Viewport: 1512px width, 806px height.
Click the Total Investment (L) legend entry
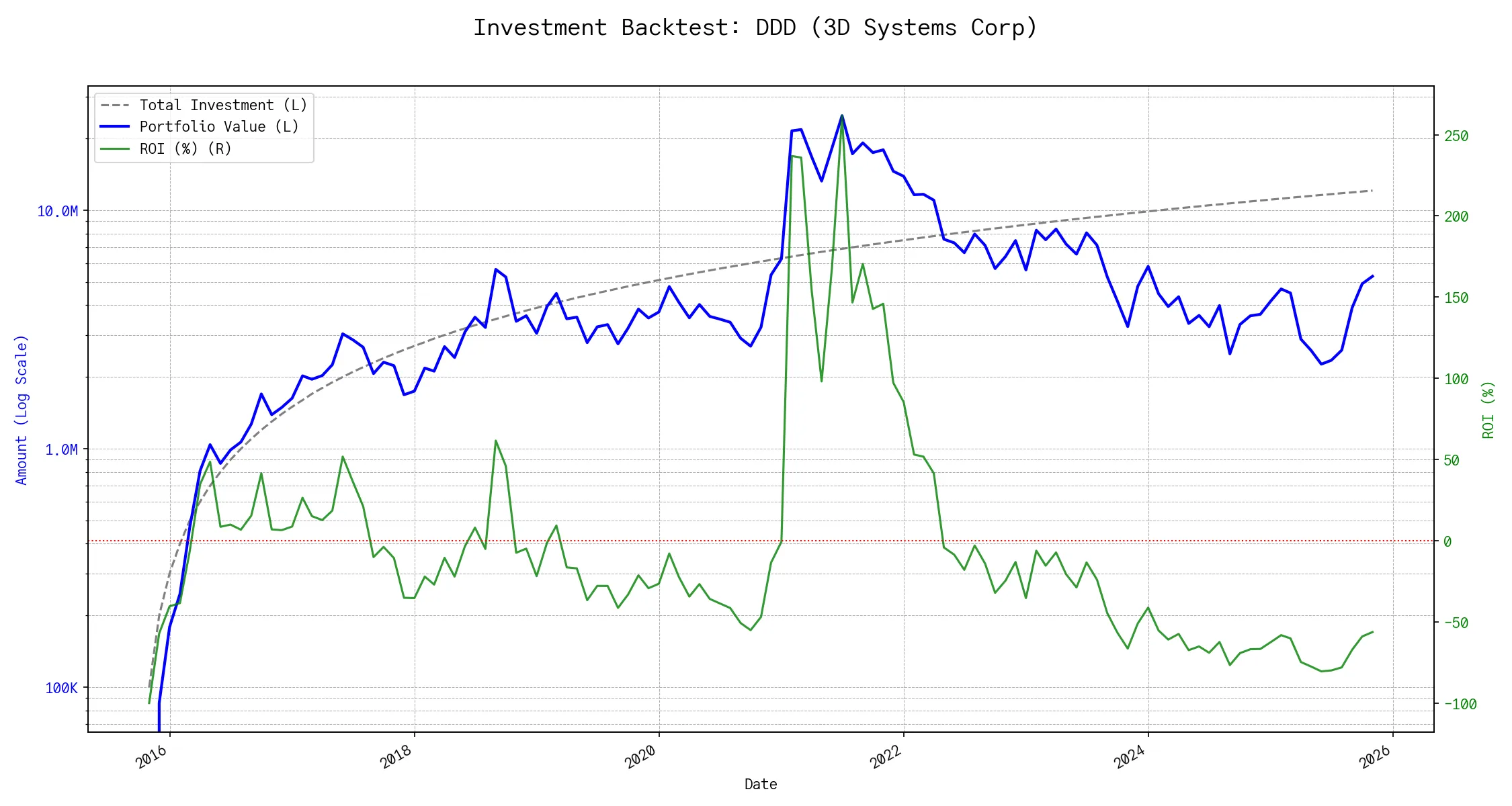coord(223,105)
